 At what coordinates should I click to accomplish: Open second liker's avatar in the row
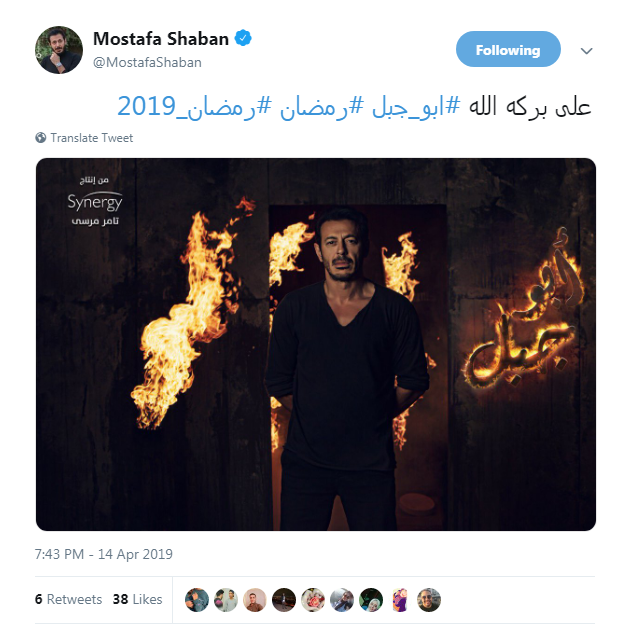click(x=226, y=599)
